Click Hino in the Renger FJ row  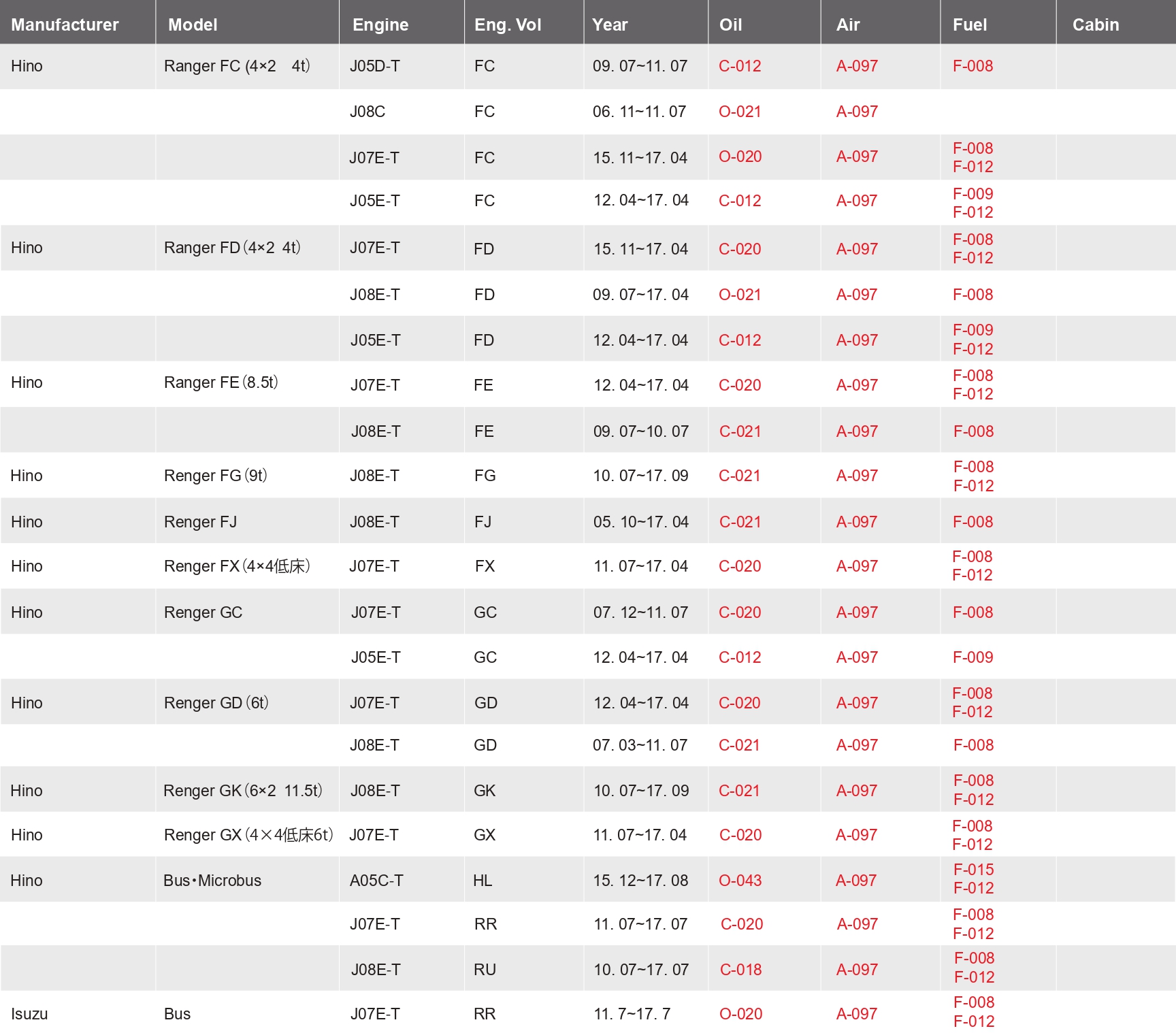point(27,522)
